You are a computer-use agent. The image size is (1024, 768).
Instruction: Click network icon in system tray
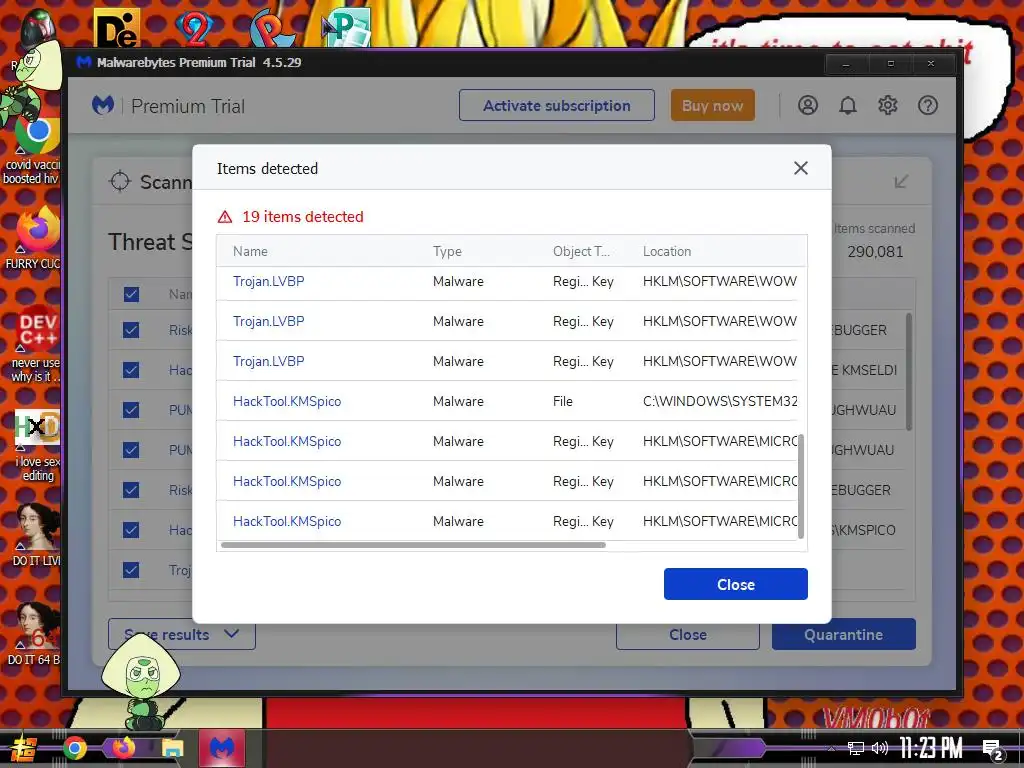click(855, 748)
